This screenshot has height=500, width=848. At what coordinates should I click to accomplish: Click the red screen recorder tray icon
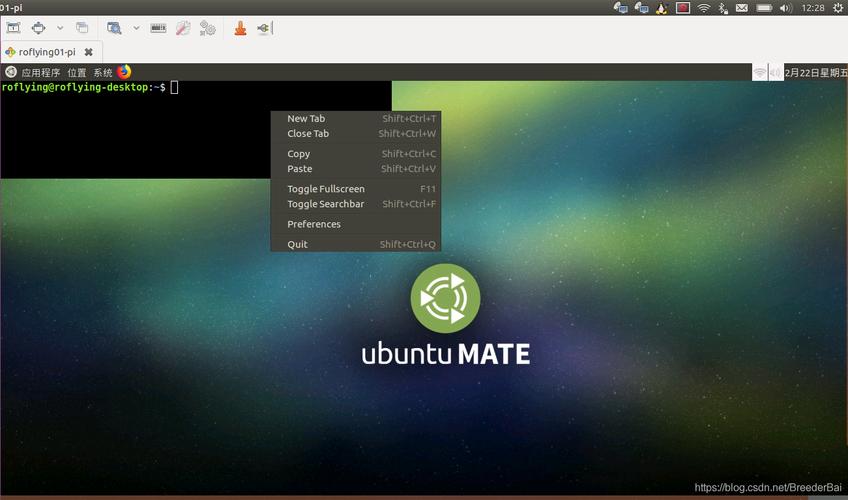point(683,8)
